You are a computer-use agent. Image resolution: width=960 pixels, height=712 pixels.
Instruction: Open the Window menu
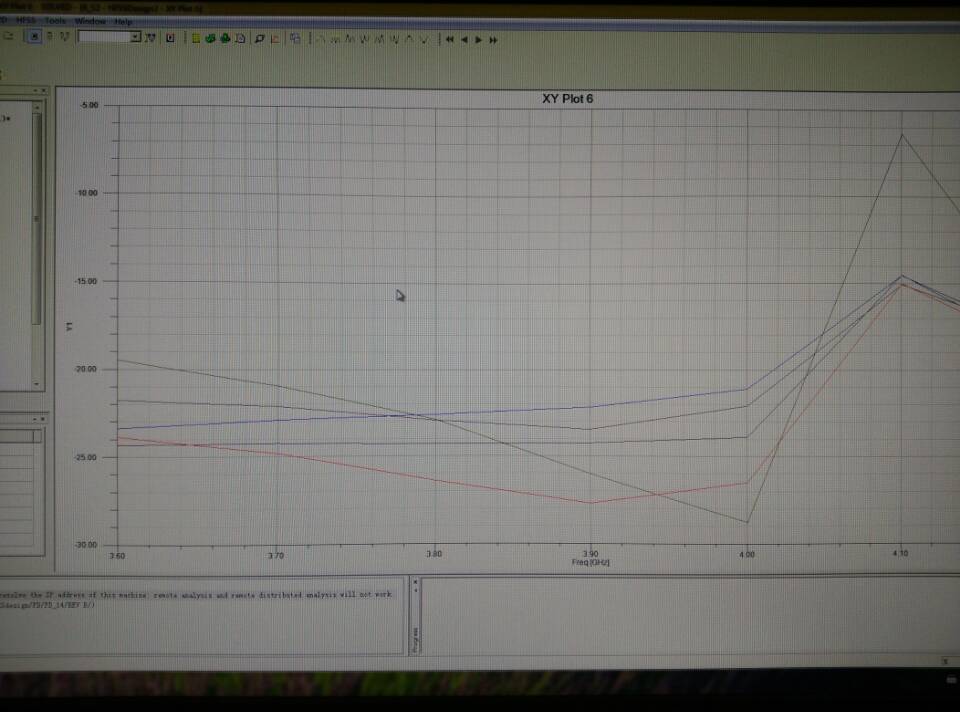(90, 21)
